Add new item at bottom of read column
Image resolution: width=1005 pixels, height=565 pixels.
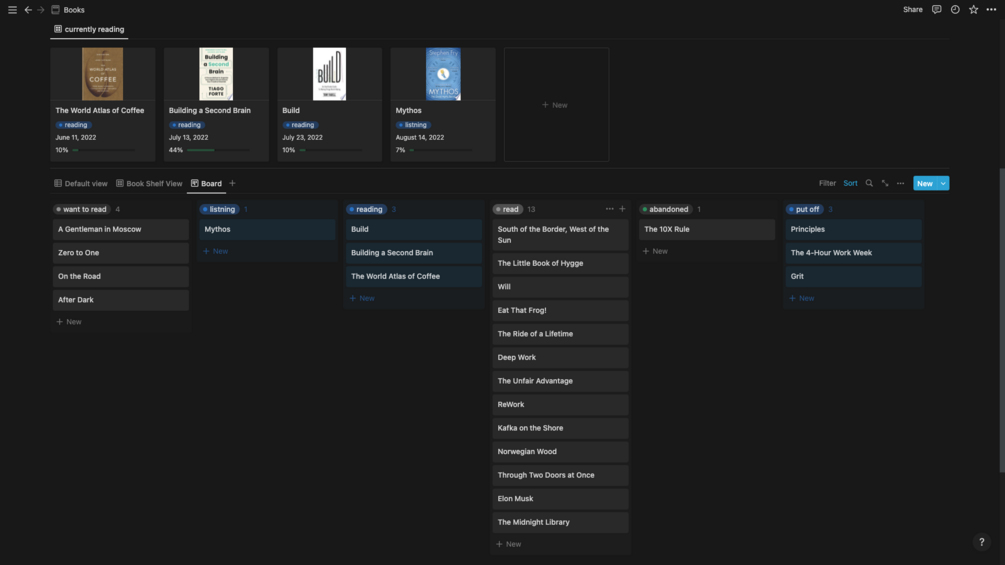(510, 544)
